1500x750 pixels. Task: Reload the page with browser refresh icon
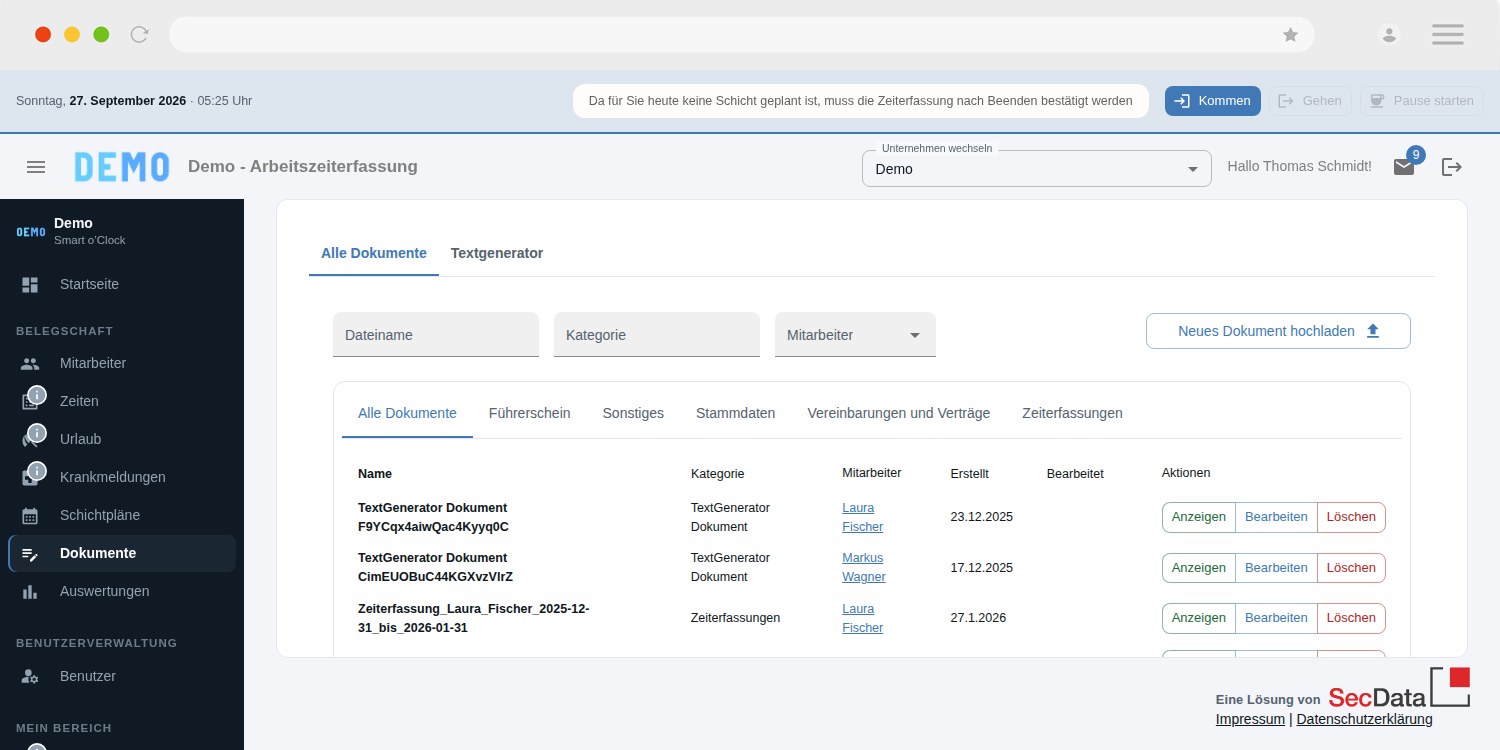[140, 35]
